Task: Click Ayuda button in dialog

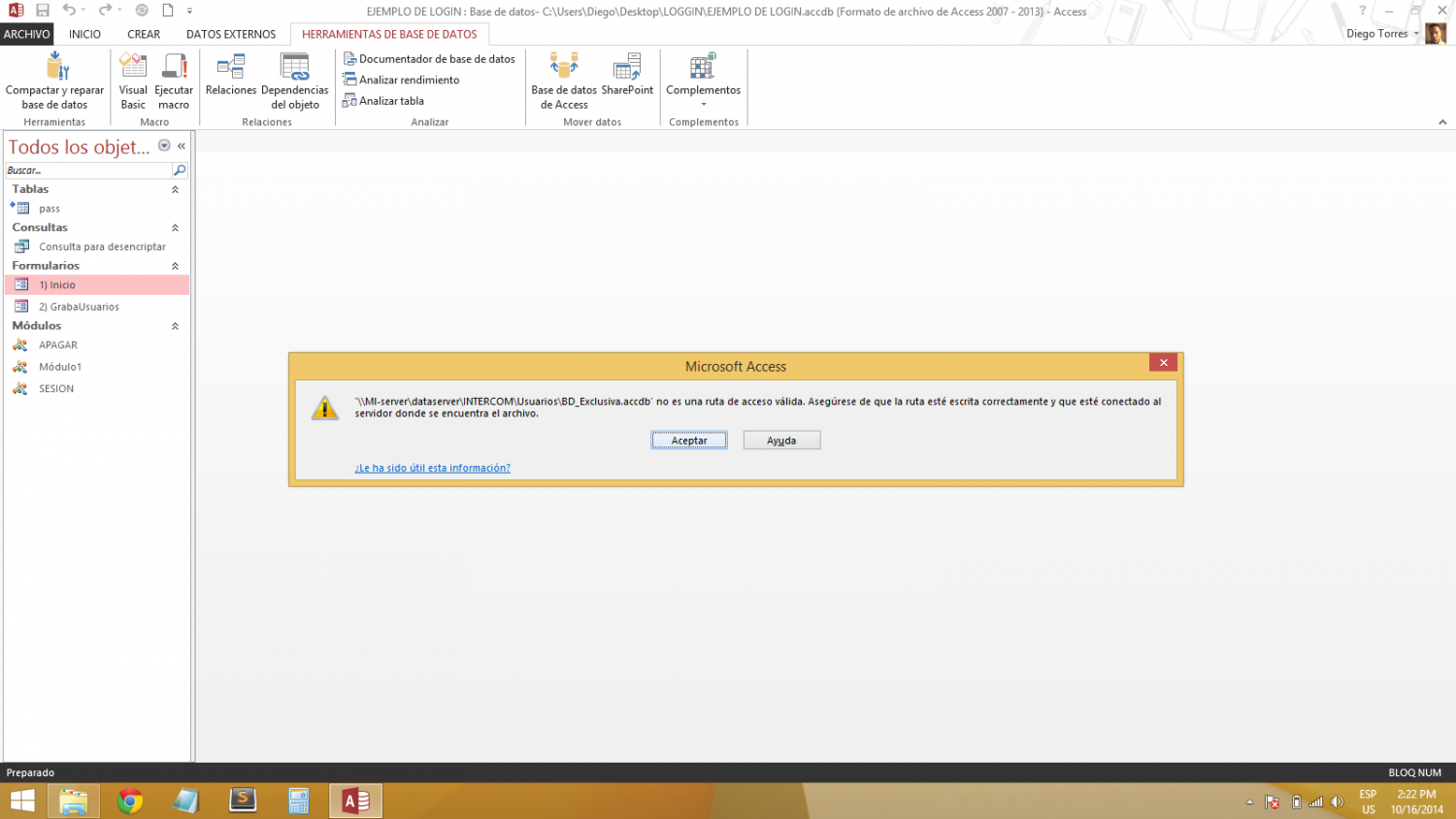Action: coord(781,441)
